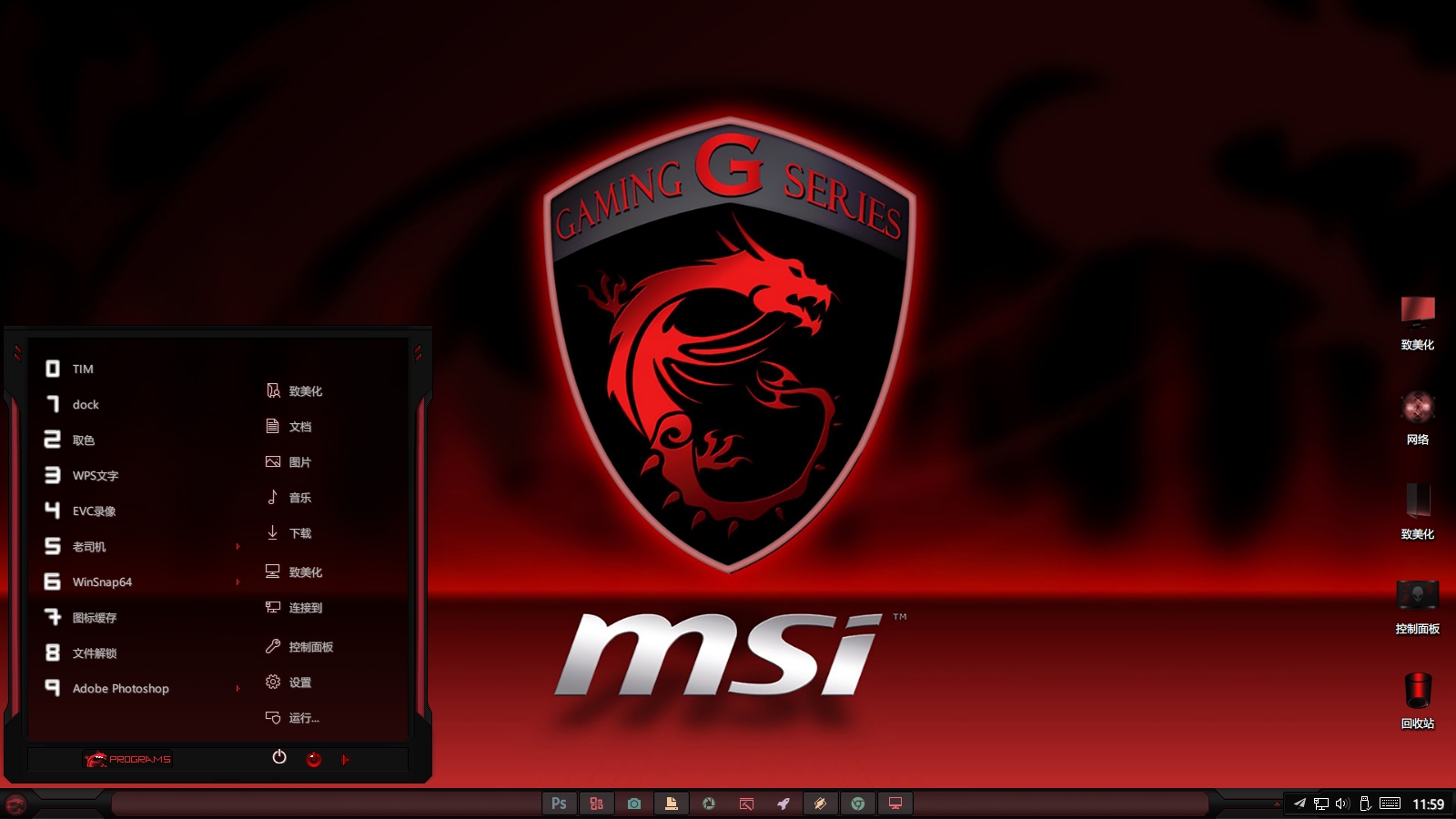1456x819 pixels.
Task: Launch Photoshop from the taskbar
Action: [559, 804]
